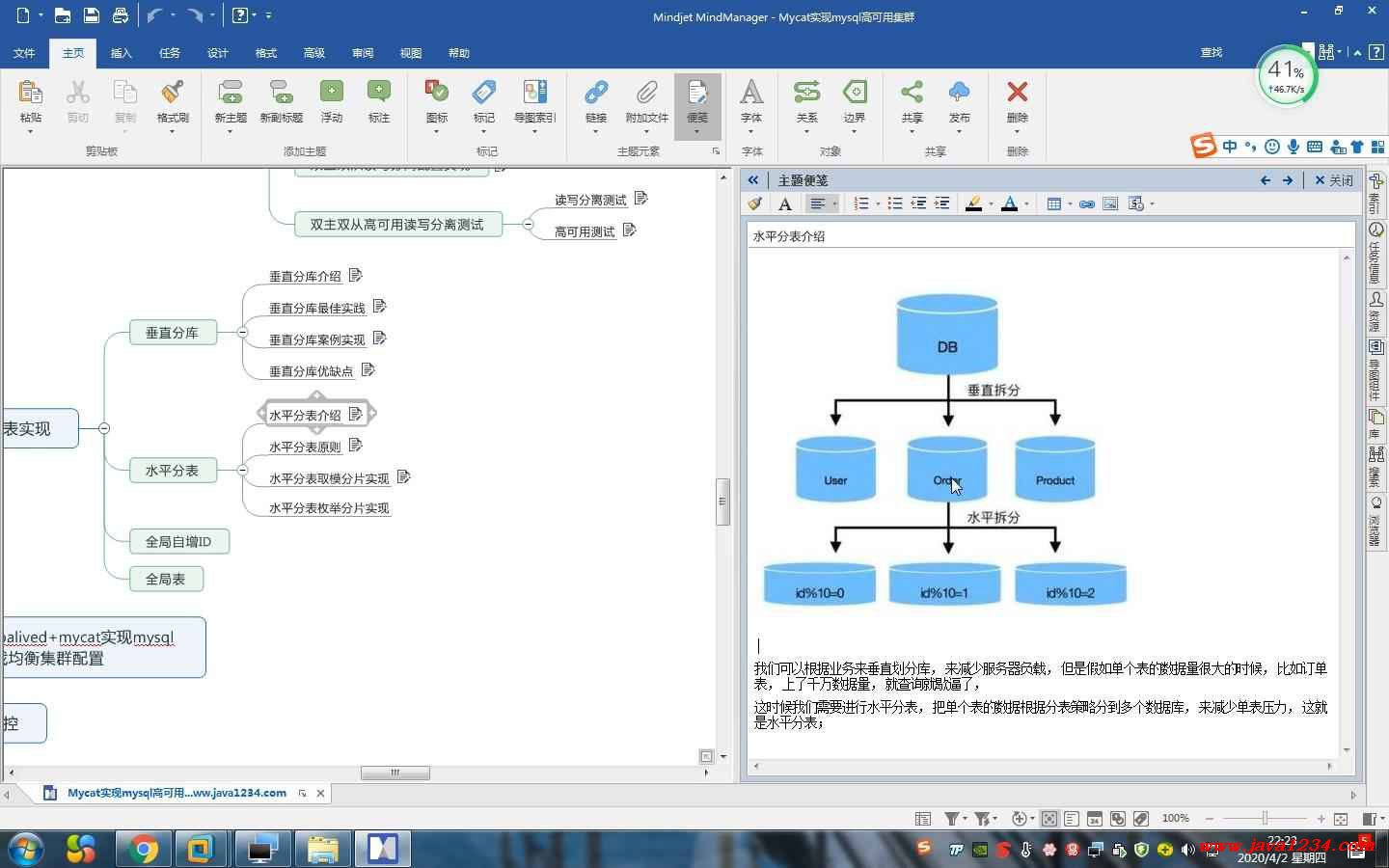Screen dimensions: 1389x868
Task: Open the Font (字体) settings
Action: click(751, 92)
